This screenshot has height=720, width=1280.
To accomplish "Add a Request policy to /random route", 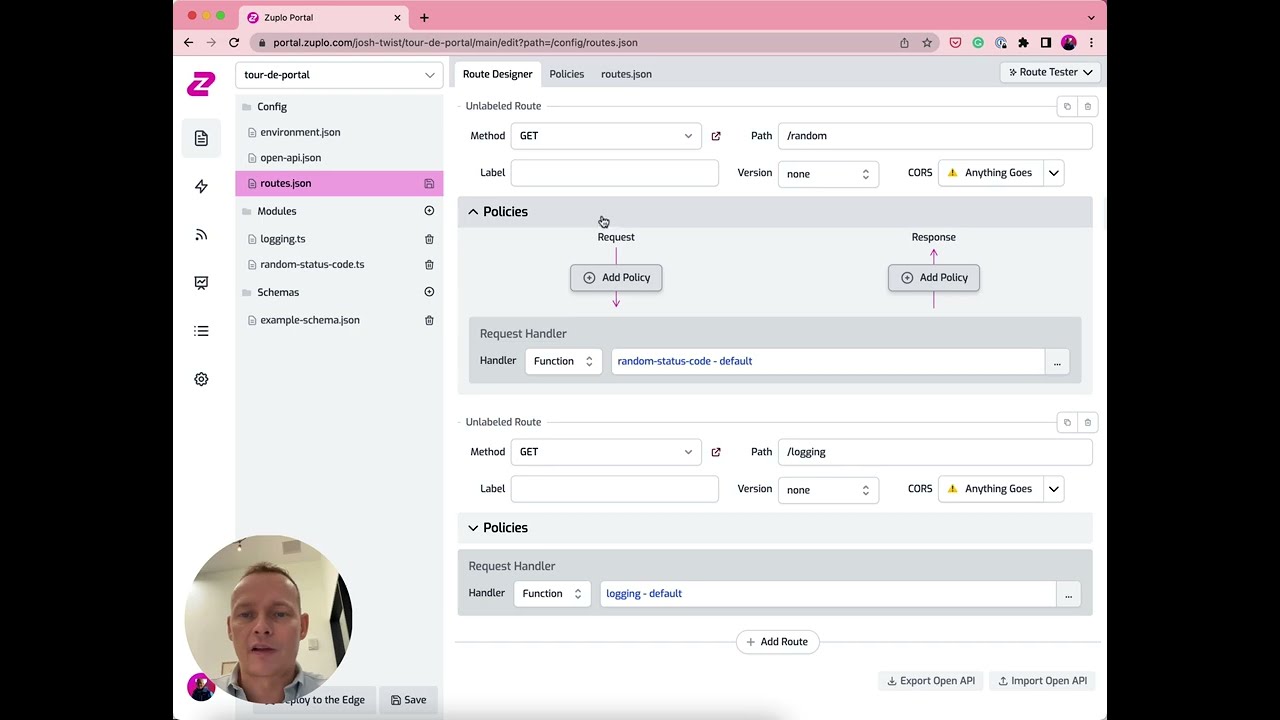I will [616, 278].
